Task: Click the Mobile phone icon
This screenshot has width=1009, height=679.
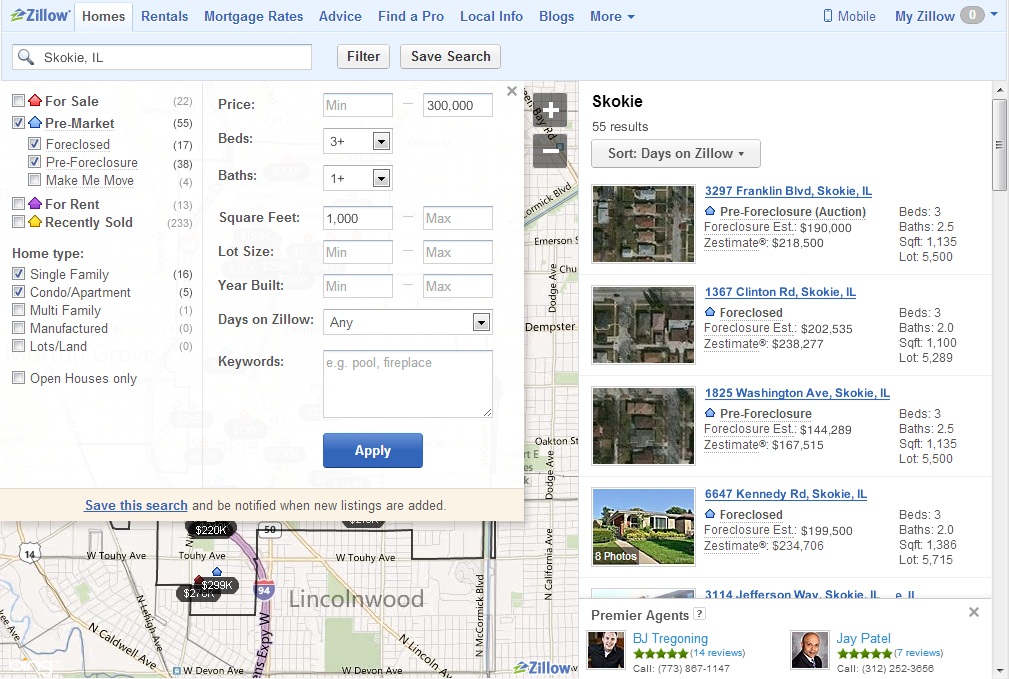Action: pos(828,16)
